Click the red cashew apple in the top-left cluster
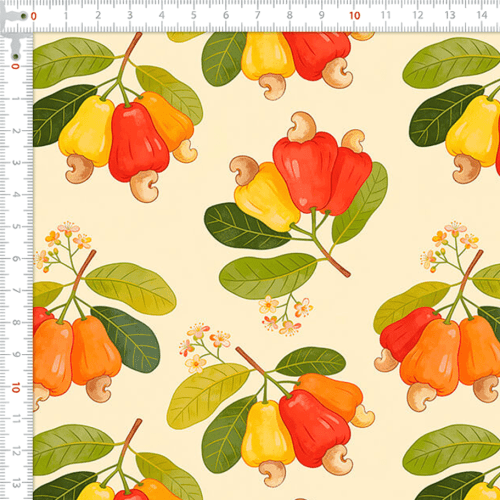500x500 pixels. point(138,142)
